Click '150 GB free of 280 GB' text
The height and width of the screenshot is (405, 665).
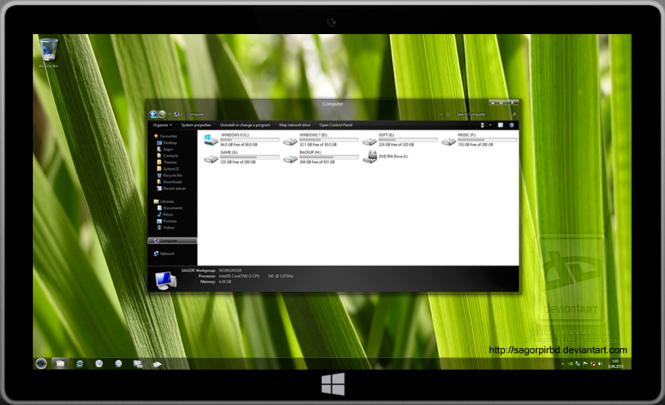point(475,145)
